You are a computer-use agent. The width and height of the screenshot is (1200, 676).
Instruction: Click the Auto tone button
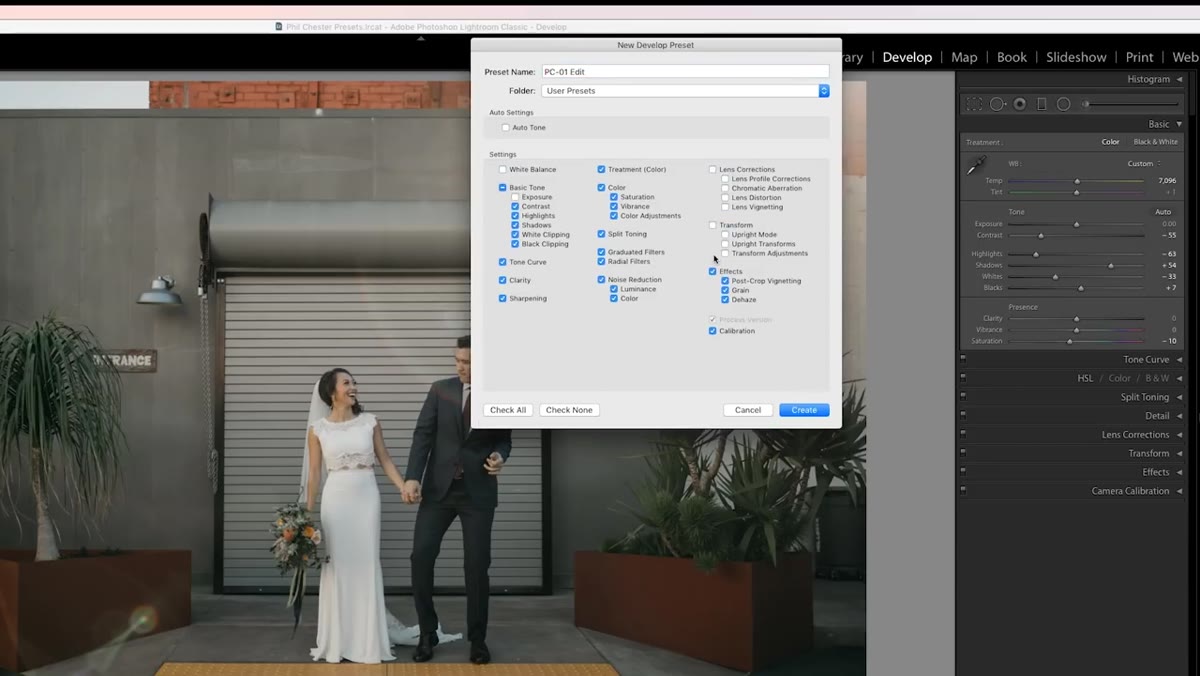1163,212
